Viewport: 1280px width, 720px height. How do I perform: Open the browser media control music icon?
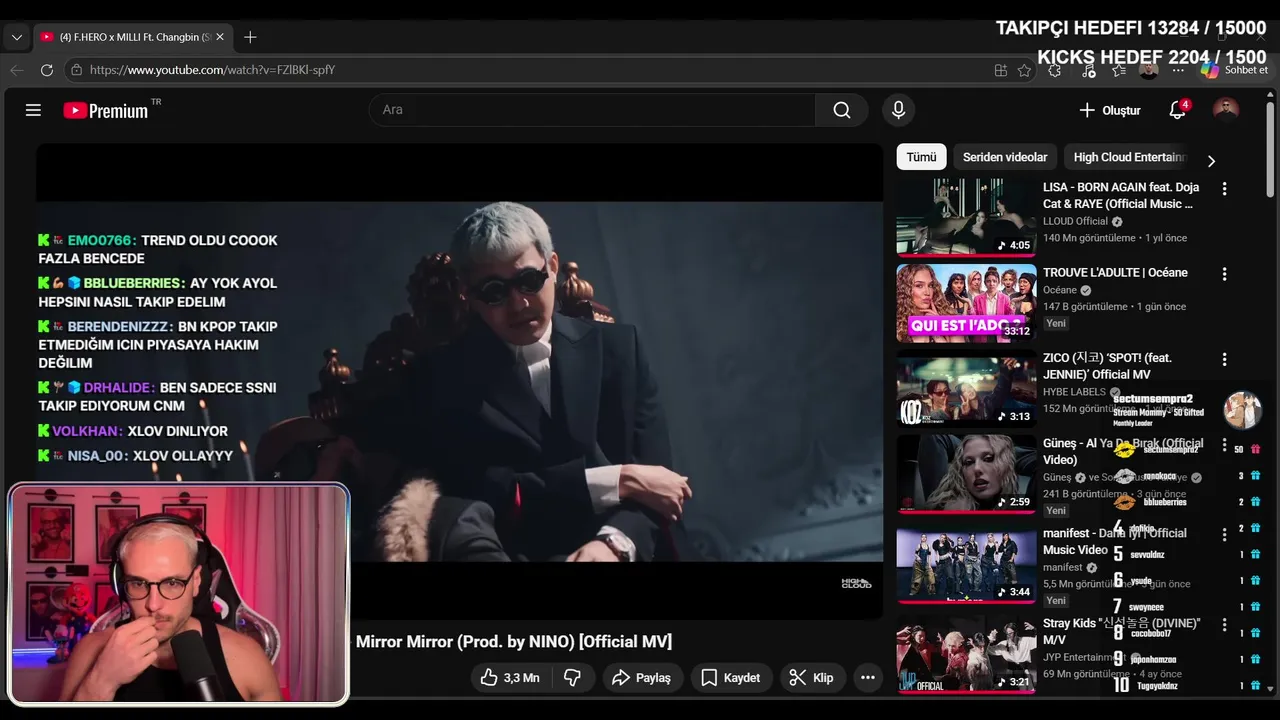1090,70
